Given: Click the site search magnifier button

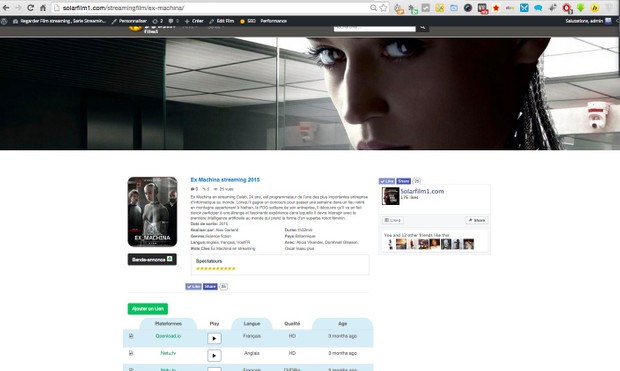Looking at the screenshot, I should (423, 27).
